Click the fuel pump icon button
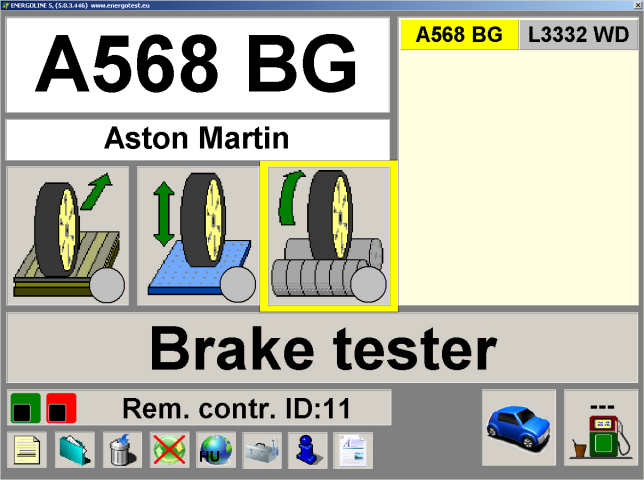Image resolution: width=644 pixels, height=480 pixels. (600, 427)
